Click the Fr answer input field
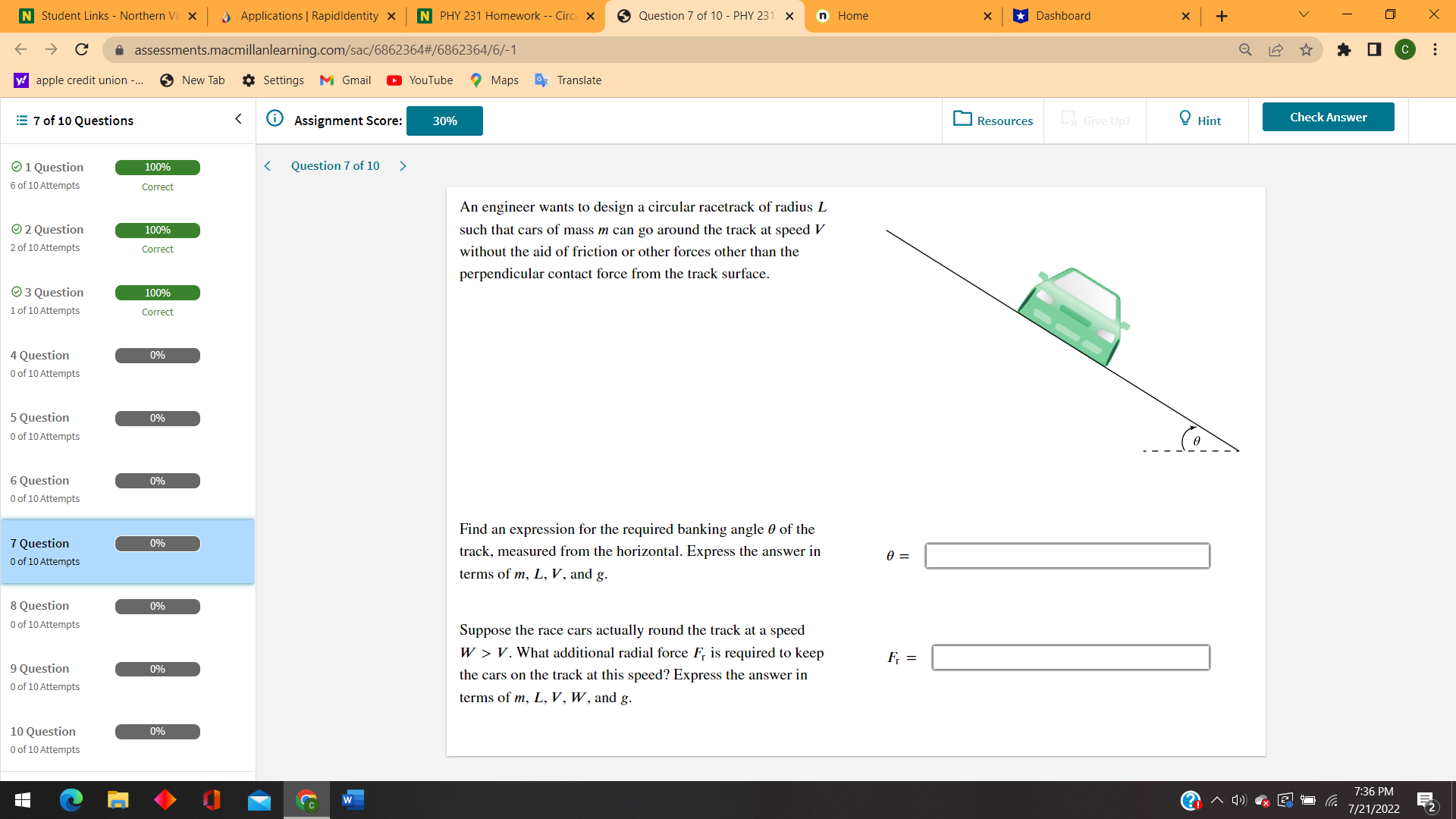Viewport: 1456px width, 819px height. pyautogui.click(x=1069, y=657)
